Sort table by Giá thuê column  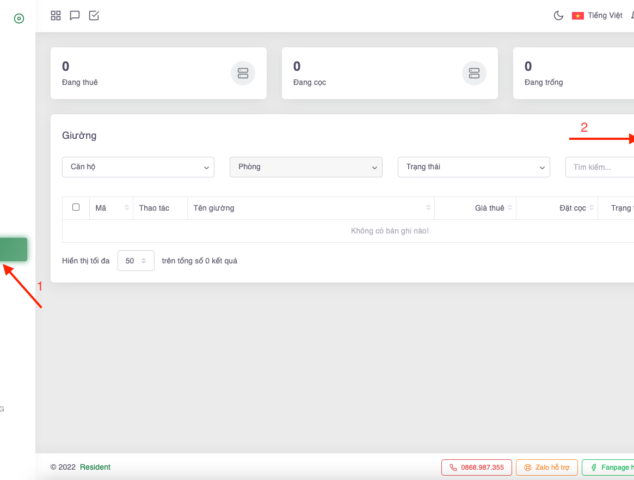pos(490,208)
